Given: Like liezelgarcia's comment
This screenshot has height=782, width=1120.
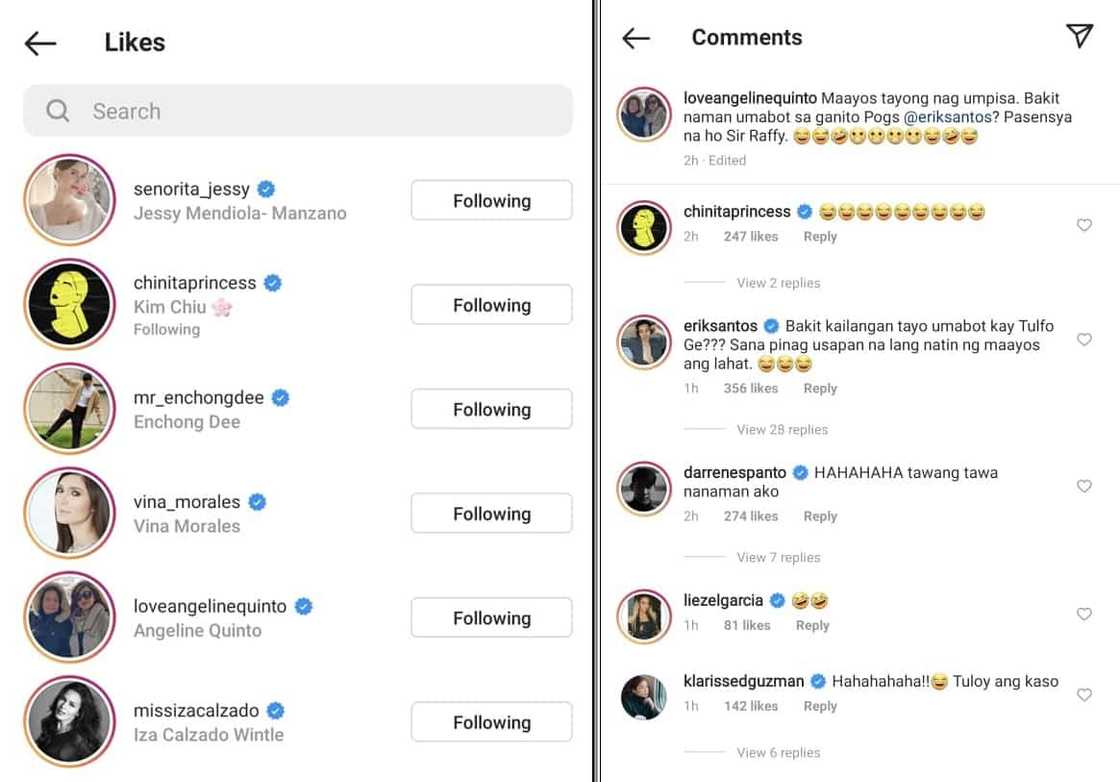Looking at the screenshot, I should click(1084, 614).
